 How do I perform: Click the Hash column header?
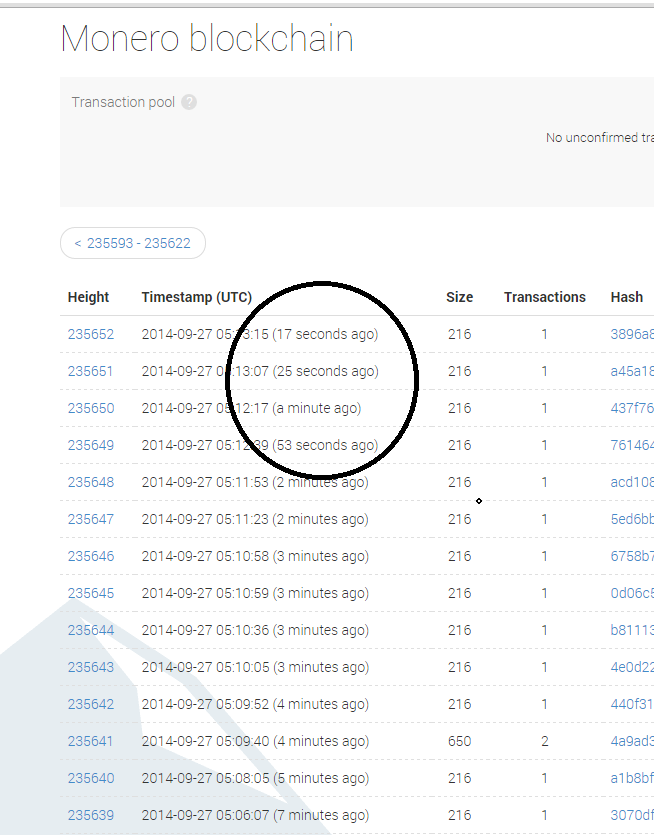[x=627, y=297]
